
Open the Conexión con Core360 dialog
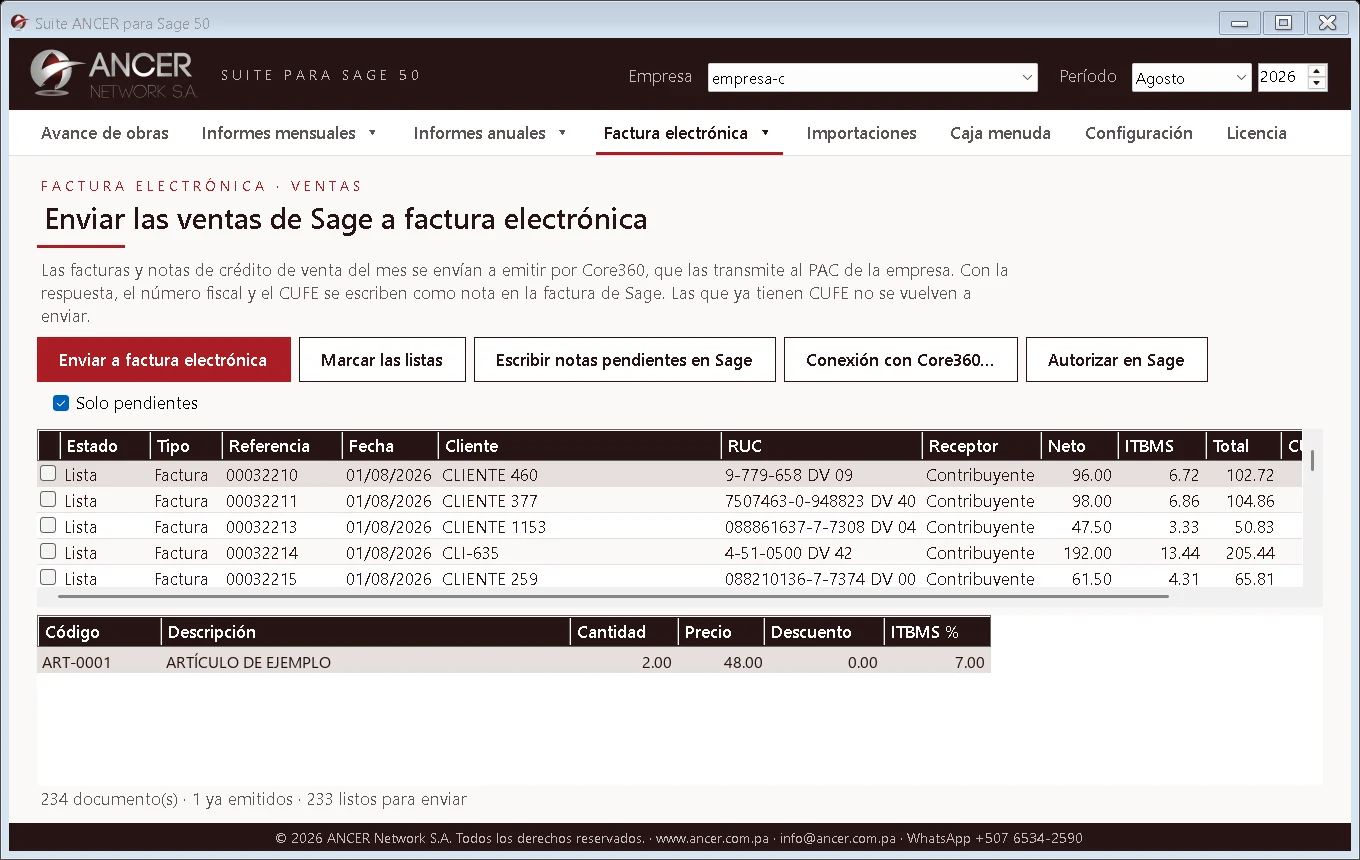point(900,360)
